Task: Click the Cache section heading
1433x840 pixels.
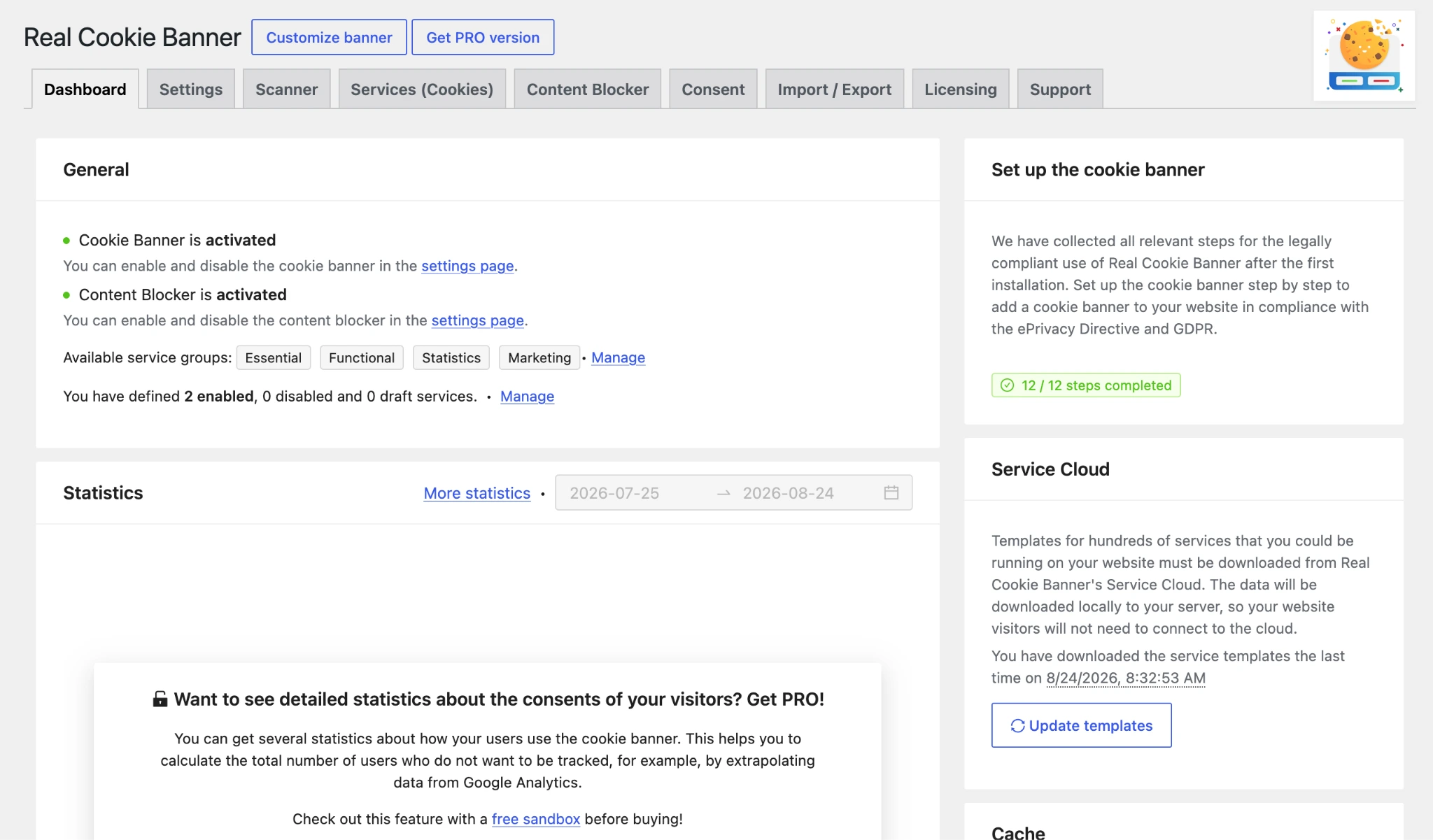Action: (x=1018, y=832)
